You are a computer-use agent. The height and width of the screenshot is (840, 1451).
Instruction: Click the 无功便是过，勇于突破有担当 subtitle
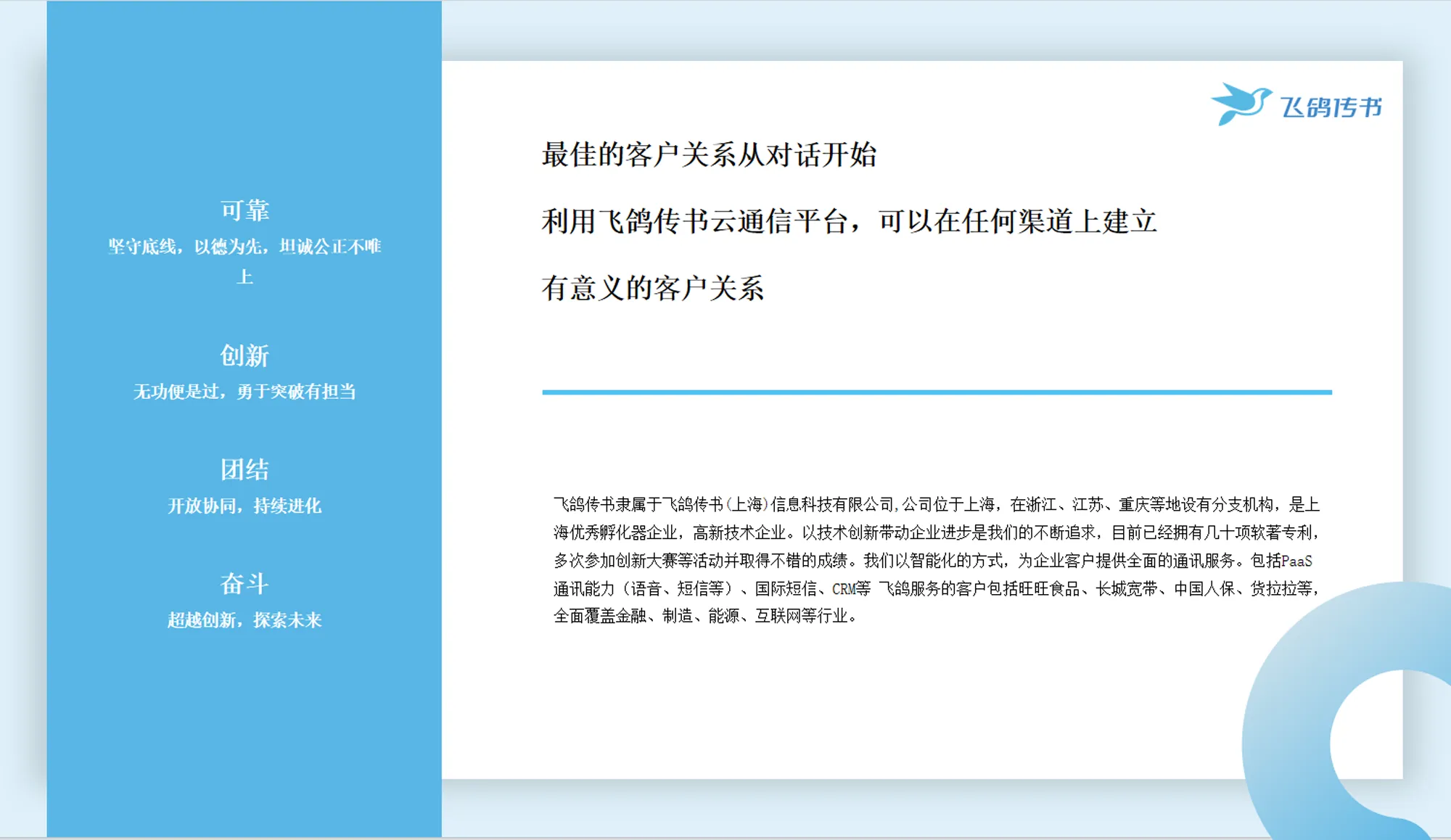pos(244,392)
